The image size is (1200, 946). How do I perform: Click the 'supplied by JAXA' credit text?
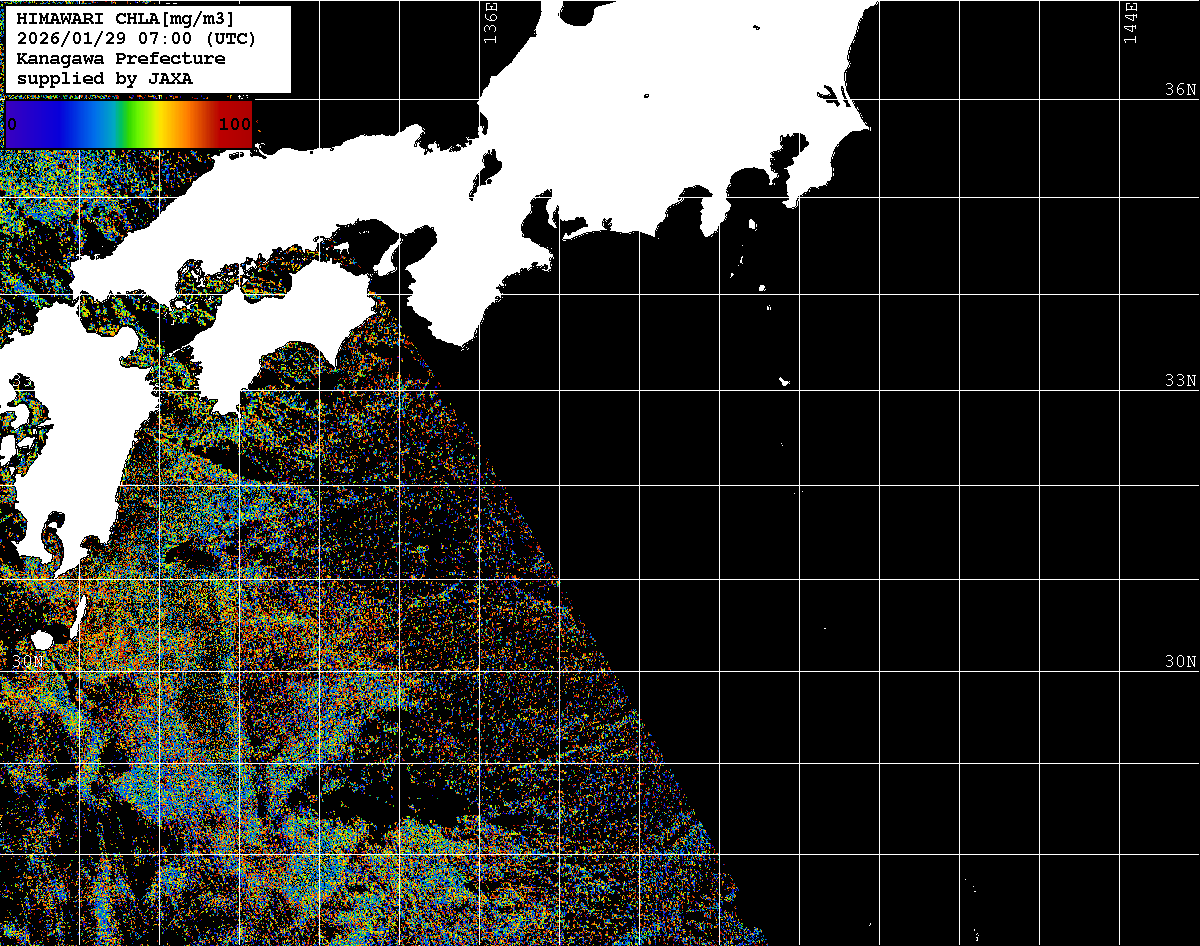coord(105,78)
